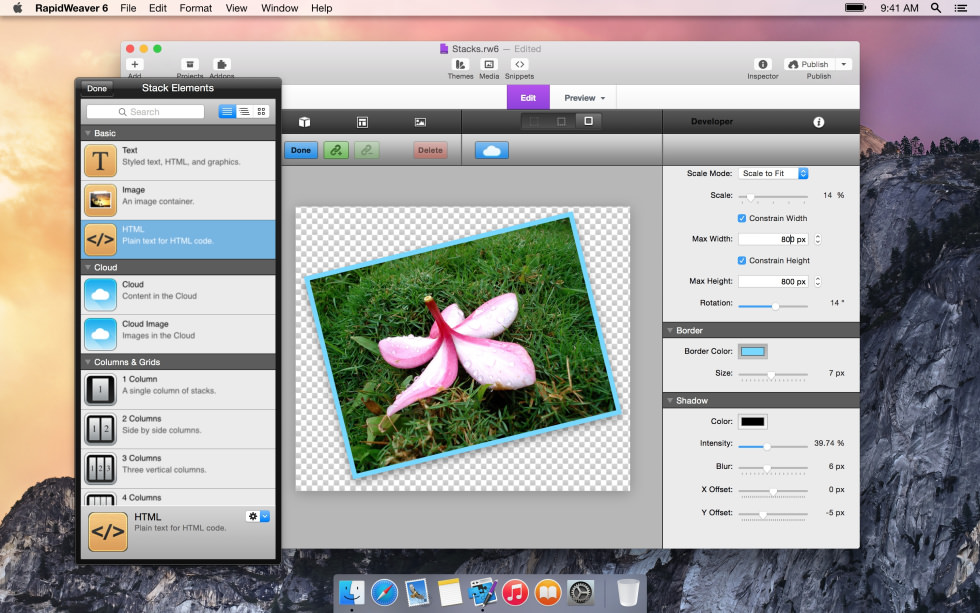Open the Inspector info icon
Image resolution: width=980 pixels, height=613 pixels.
pos(762,64)
